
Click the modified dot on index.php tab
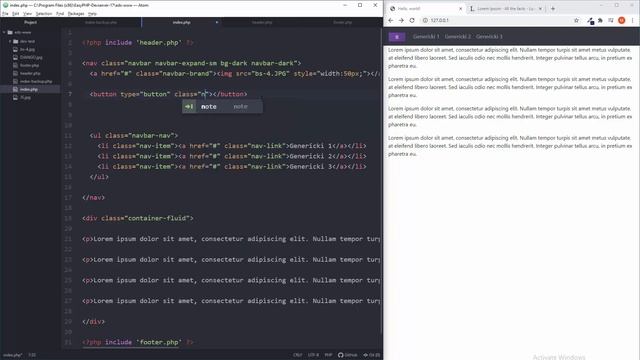pyautogui.click(x=217, y=22)
